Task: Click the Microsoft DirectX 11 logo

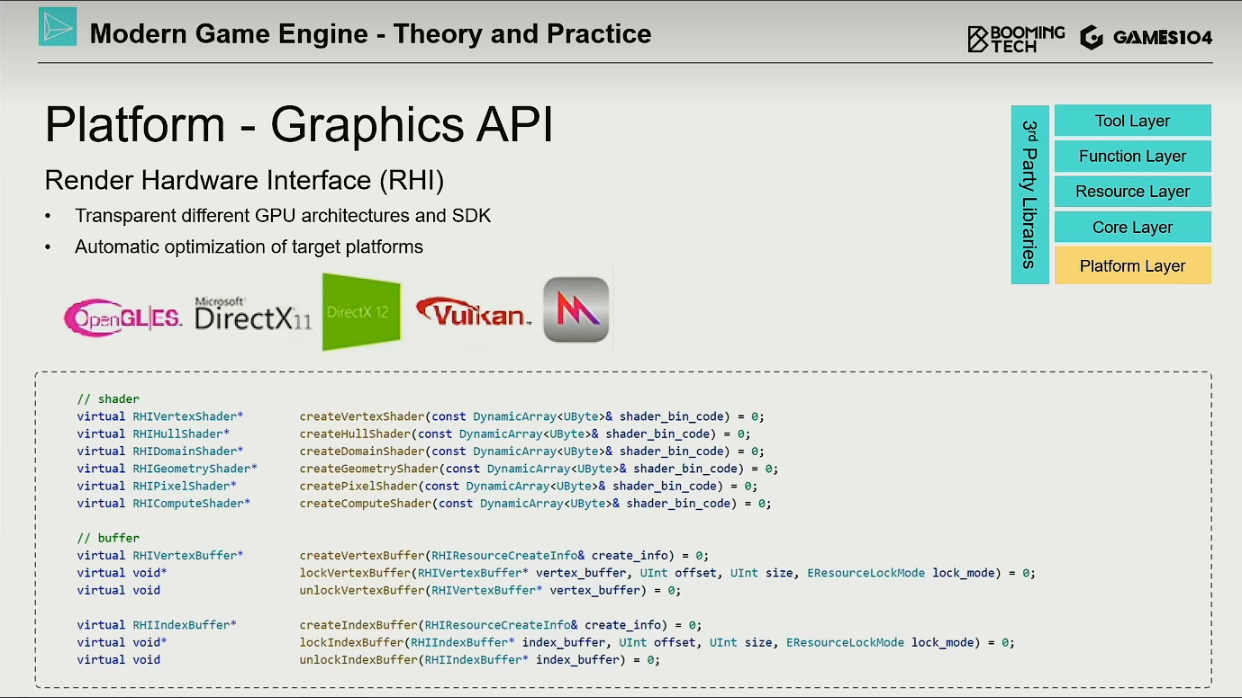Action: click(253, 314)
